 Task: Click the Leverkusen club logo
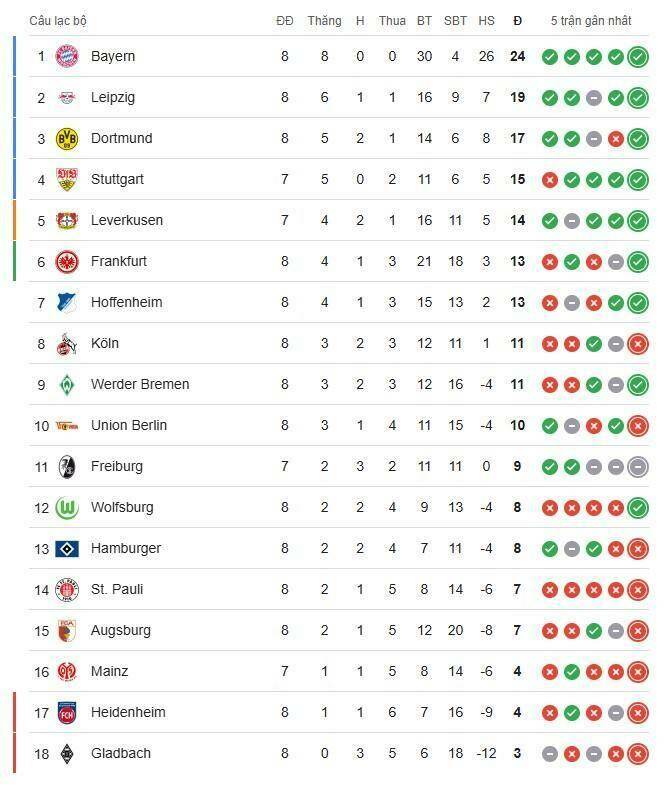tap(67, 220)
